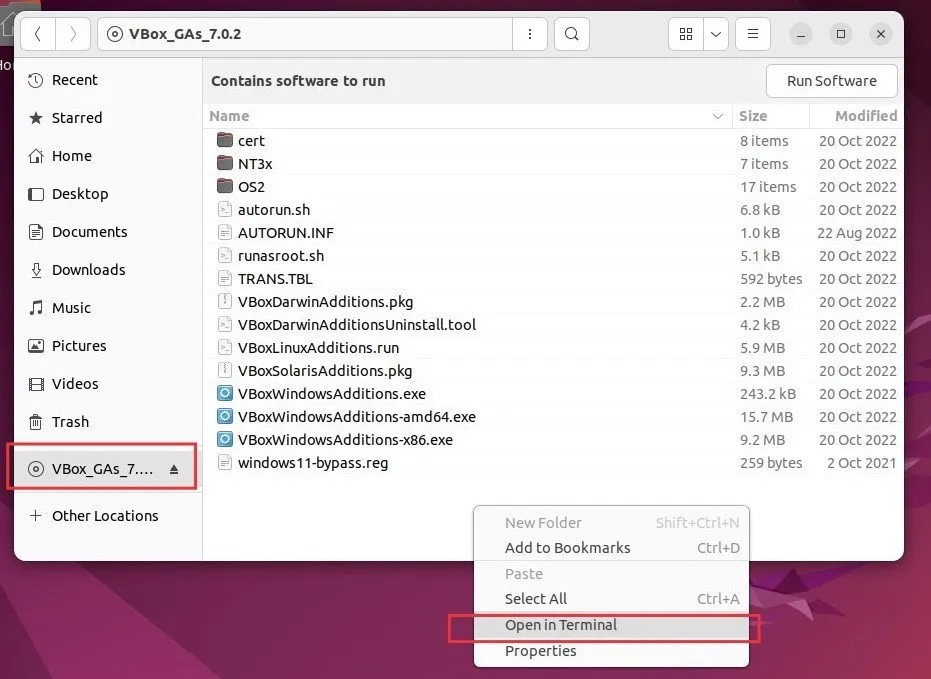Sort by the Name column header

click(x=230, y=116)
